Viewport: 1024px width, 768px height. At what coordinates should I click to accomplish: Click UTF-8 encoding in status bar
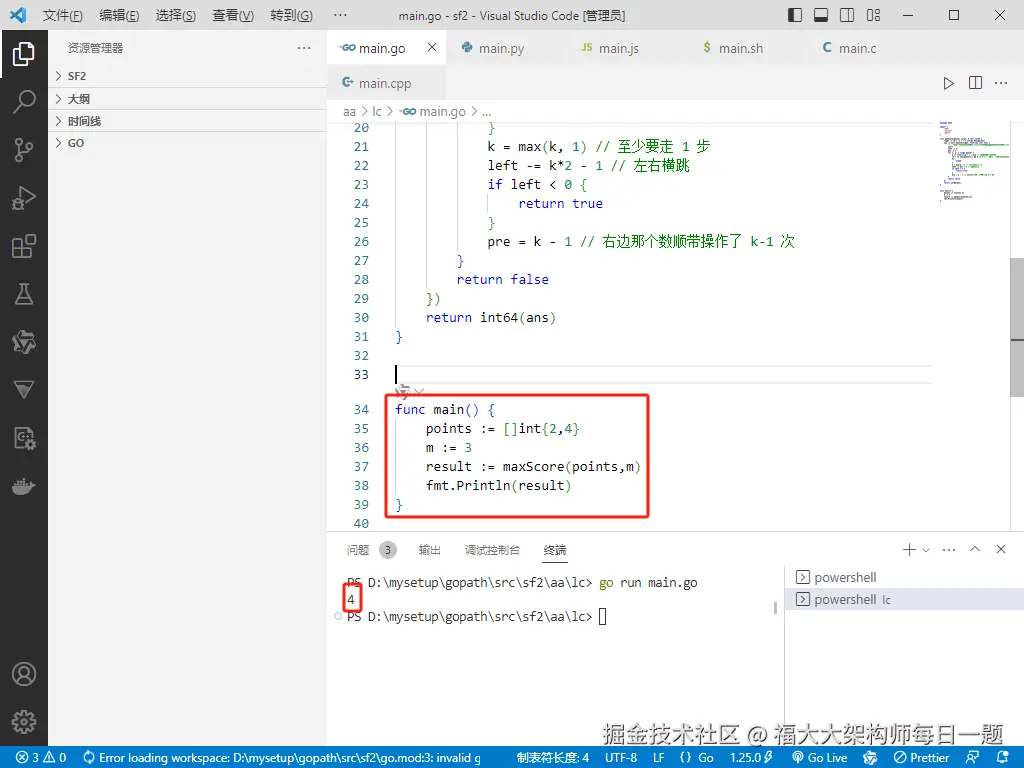[620, 758]
